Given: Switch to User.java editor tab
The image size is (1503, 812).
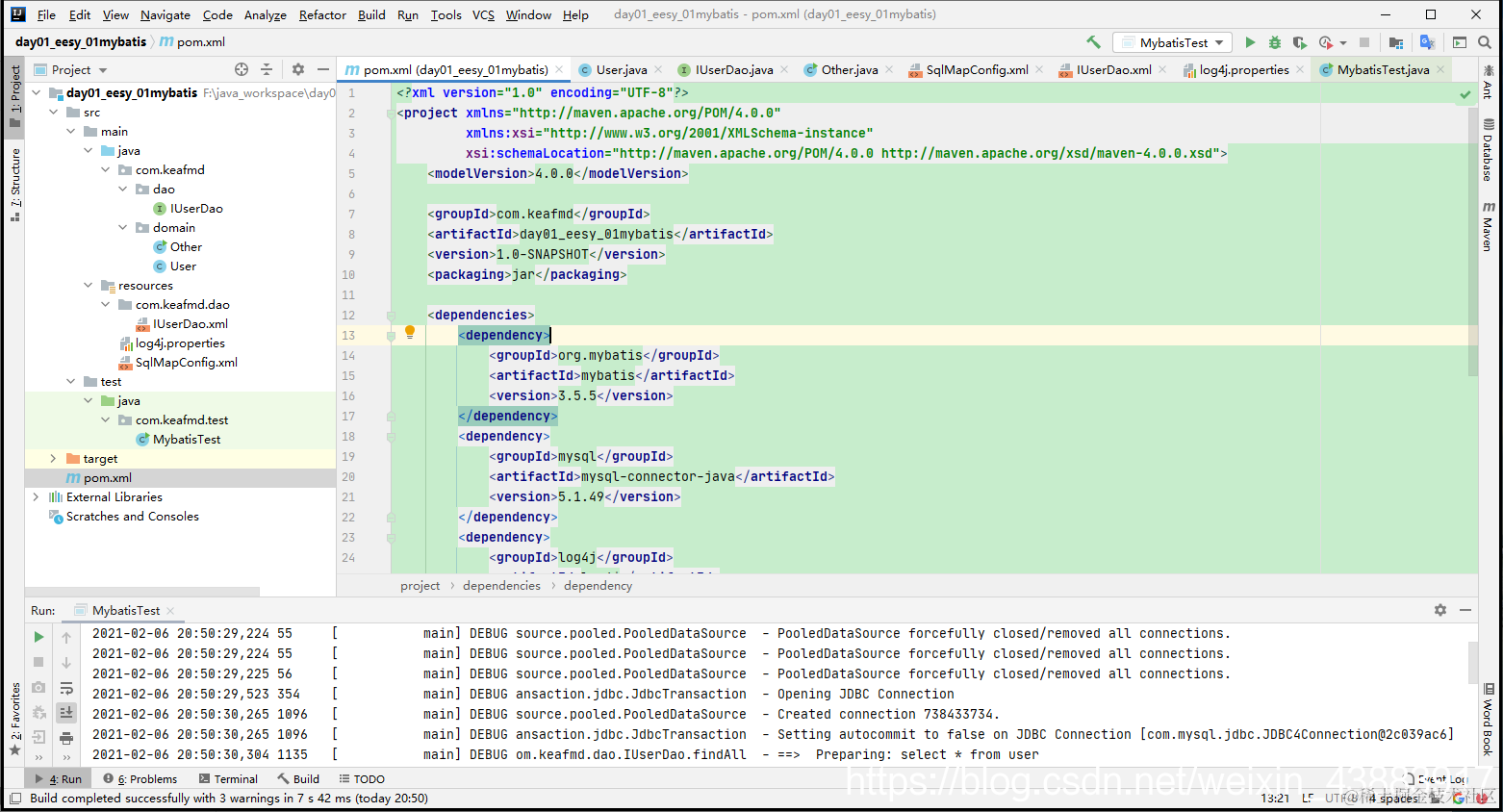Looking at the screenshot, I should [621, 69].
